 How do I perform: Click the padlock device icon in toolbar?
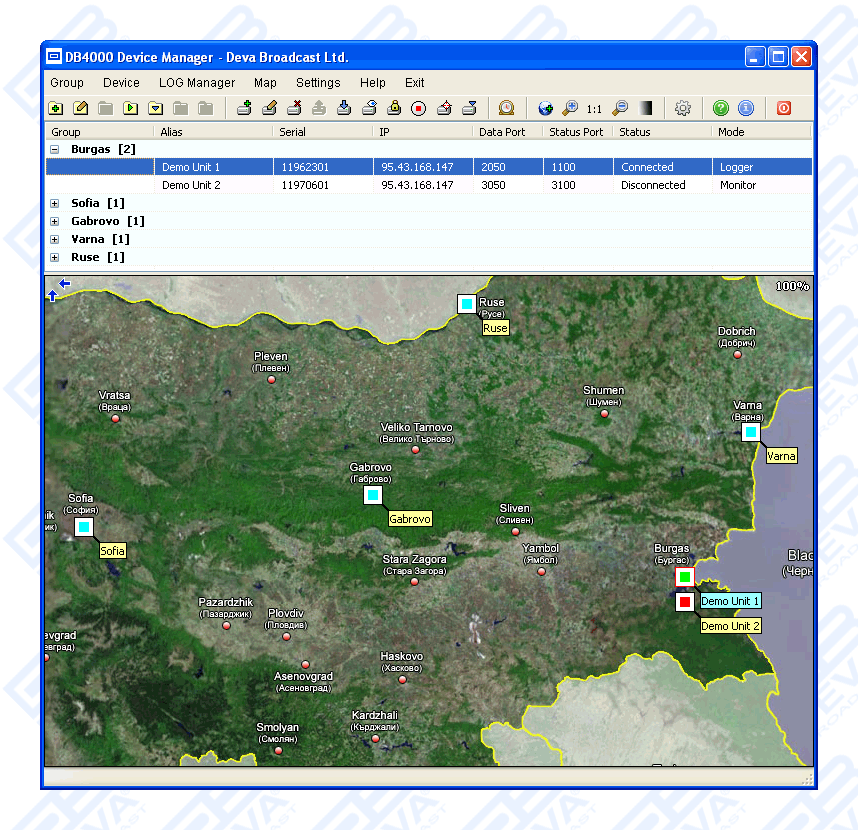[x=394, y=108]
